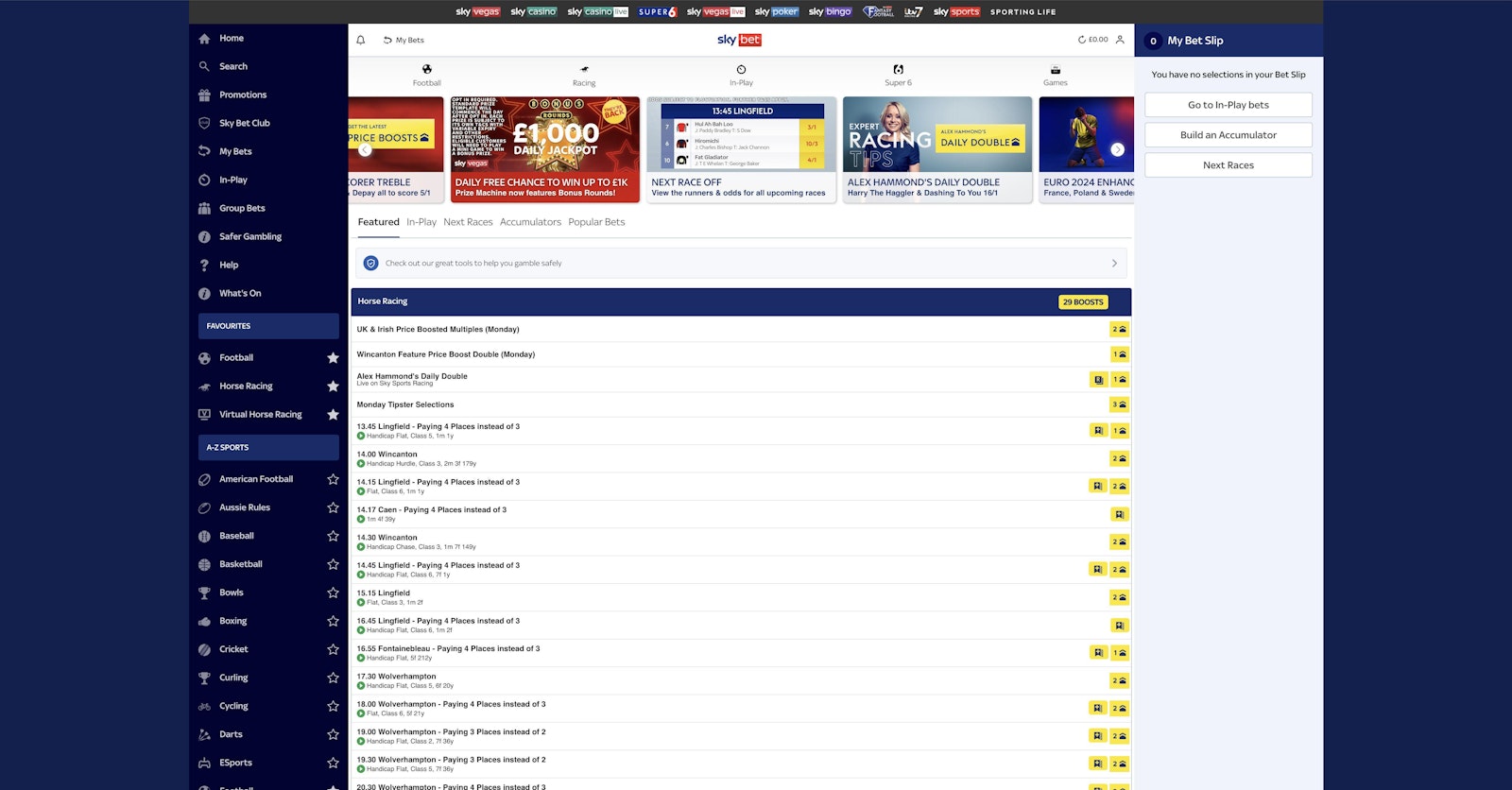Expand the safer gambling tools banner chevron

1114,264
